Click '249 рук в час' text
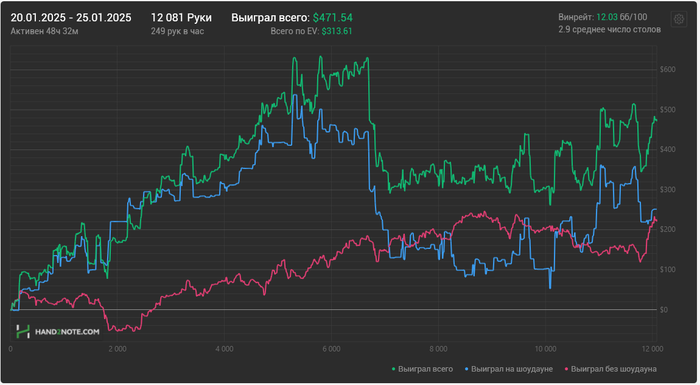The image size is (700, 385). click(x=177, y=31)
